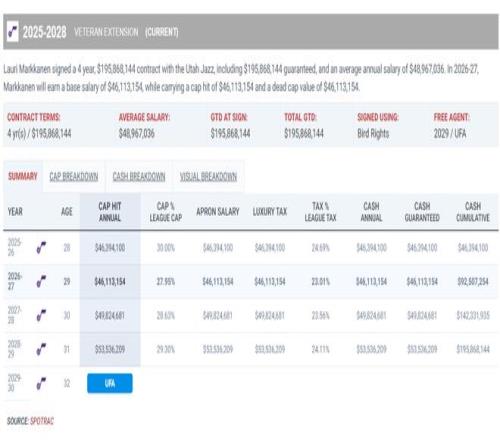Click the 2026-27 cap hit value $46,113,154
This screenshot has height=440, width=500.
[x=110, y=282]
